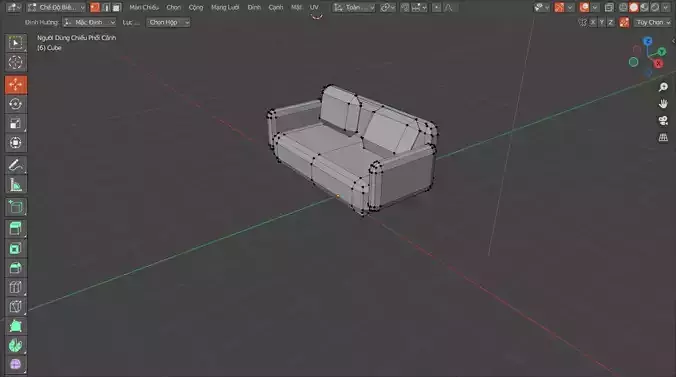Switch to material preview shading

tap(644, 7)
